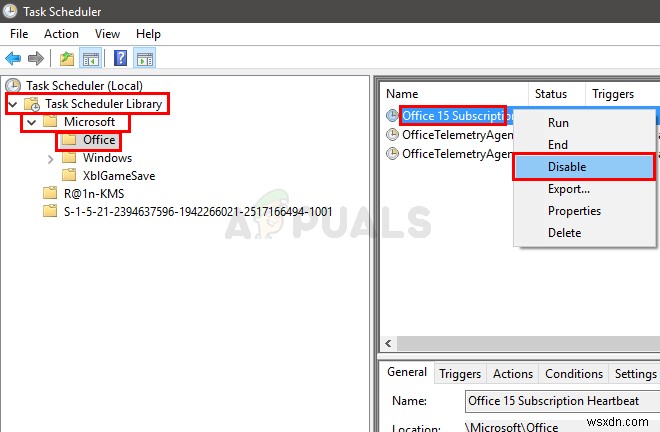This screenshot has height=432, width=660.
Task: Select second OfficeTelemetryAgent task row
Action: click(458, 154)
